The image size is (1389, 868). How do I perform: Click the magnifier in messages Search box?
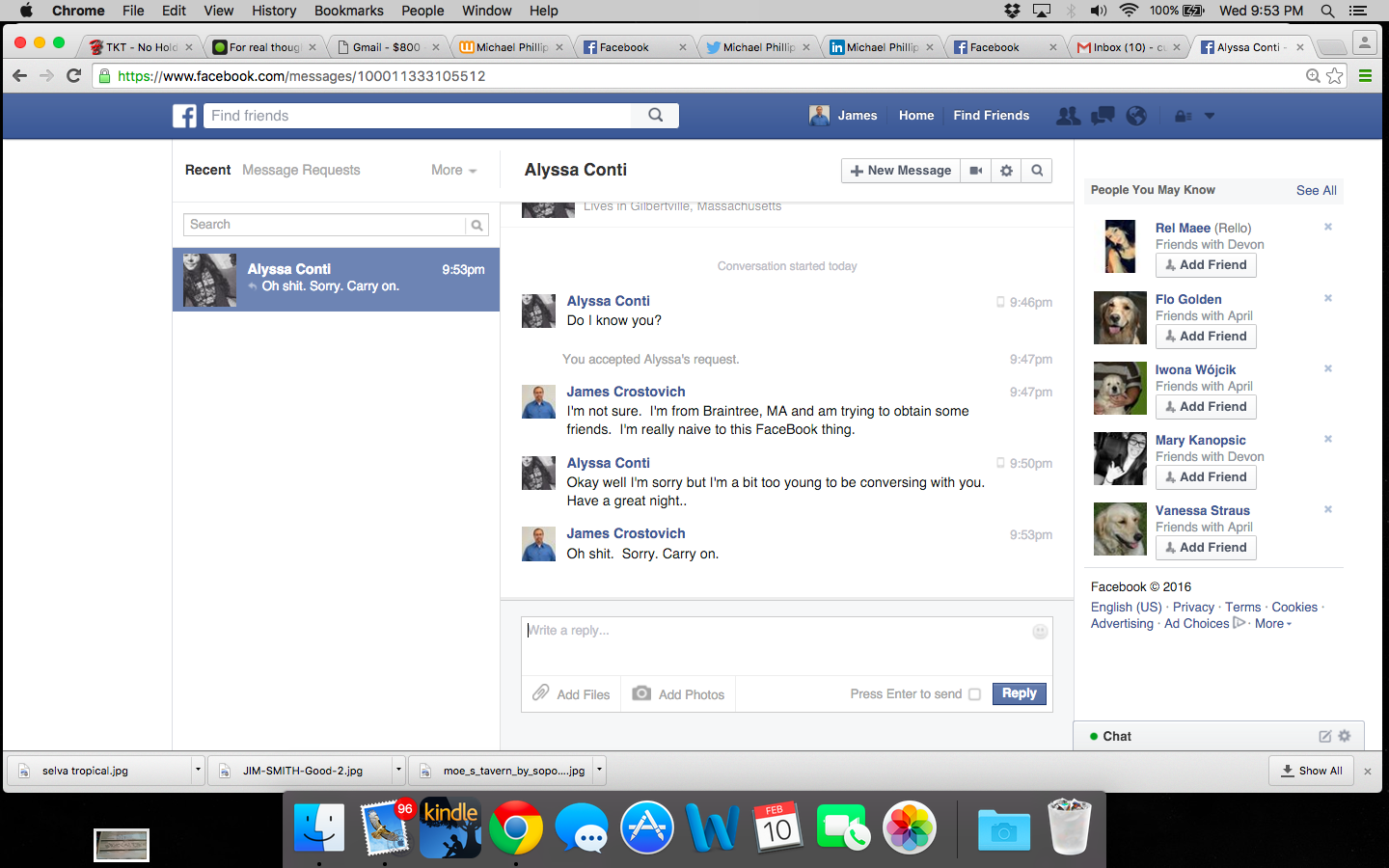[477, 225]
